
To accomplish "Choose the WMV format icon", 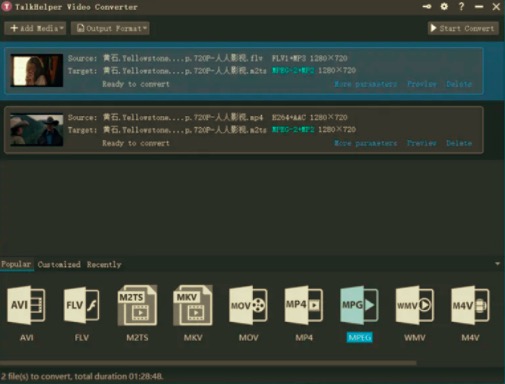I will (x=415, y=305).
